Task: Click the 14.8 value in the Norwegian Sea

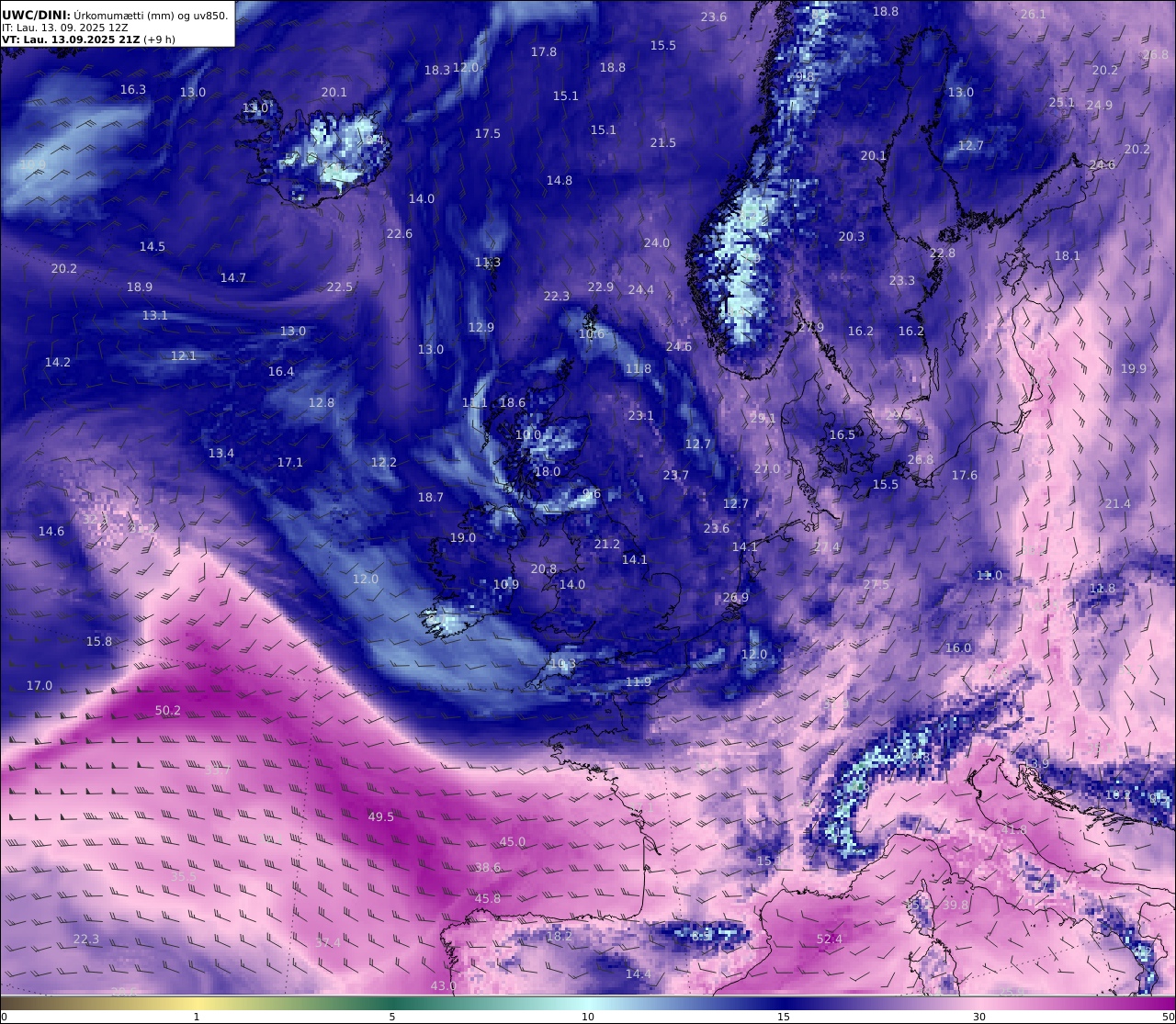Action: (x=560, y=180)
